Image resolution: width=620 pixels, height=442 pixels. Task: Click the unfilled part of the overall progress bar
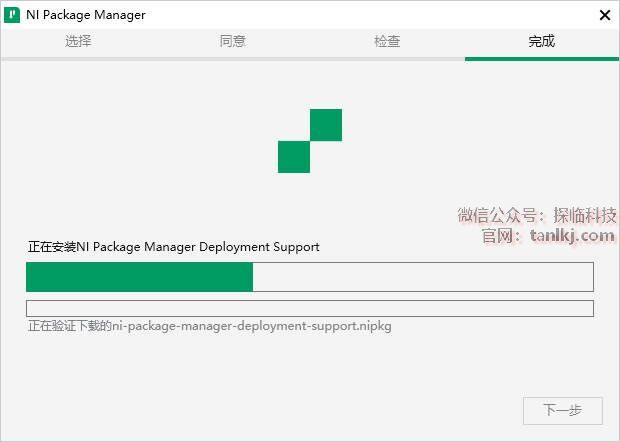tap(423, 277)
